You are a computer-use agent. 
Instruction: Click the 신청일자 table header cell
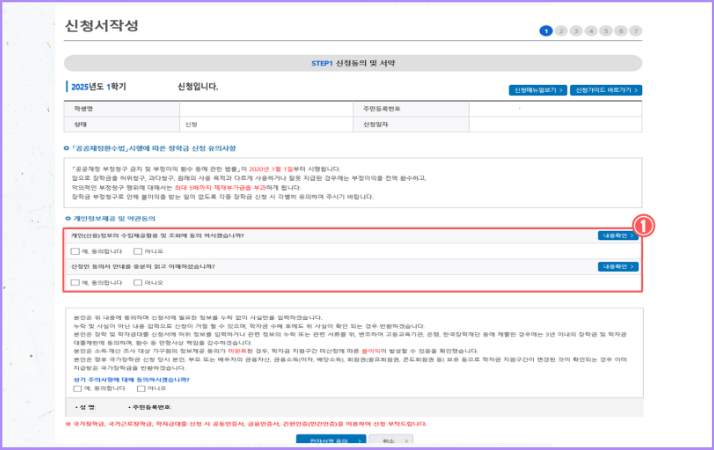tap(411, 124)
